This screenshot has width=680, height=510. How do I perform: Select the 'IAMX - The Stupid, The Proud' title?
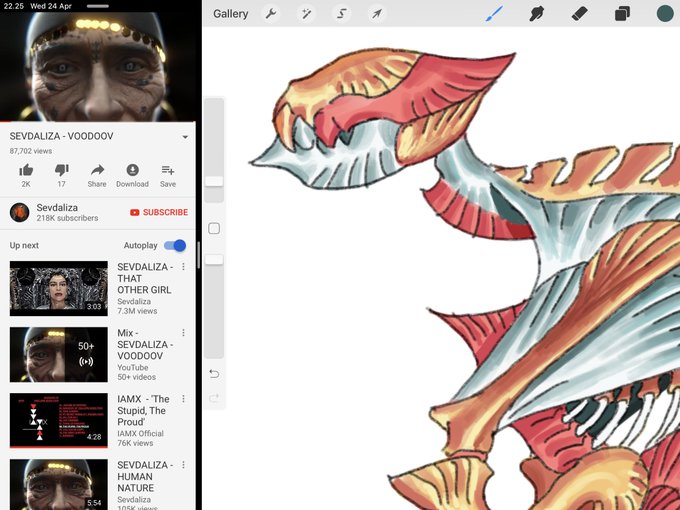144,410
